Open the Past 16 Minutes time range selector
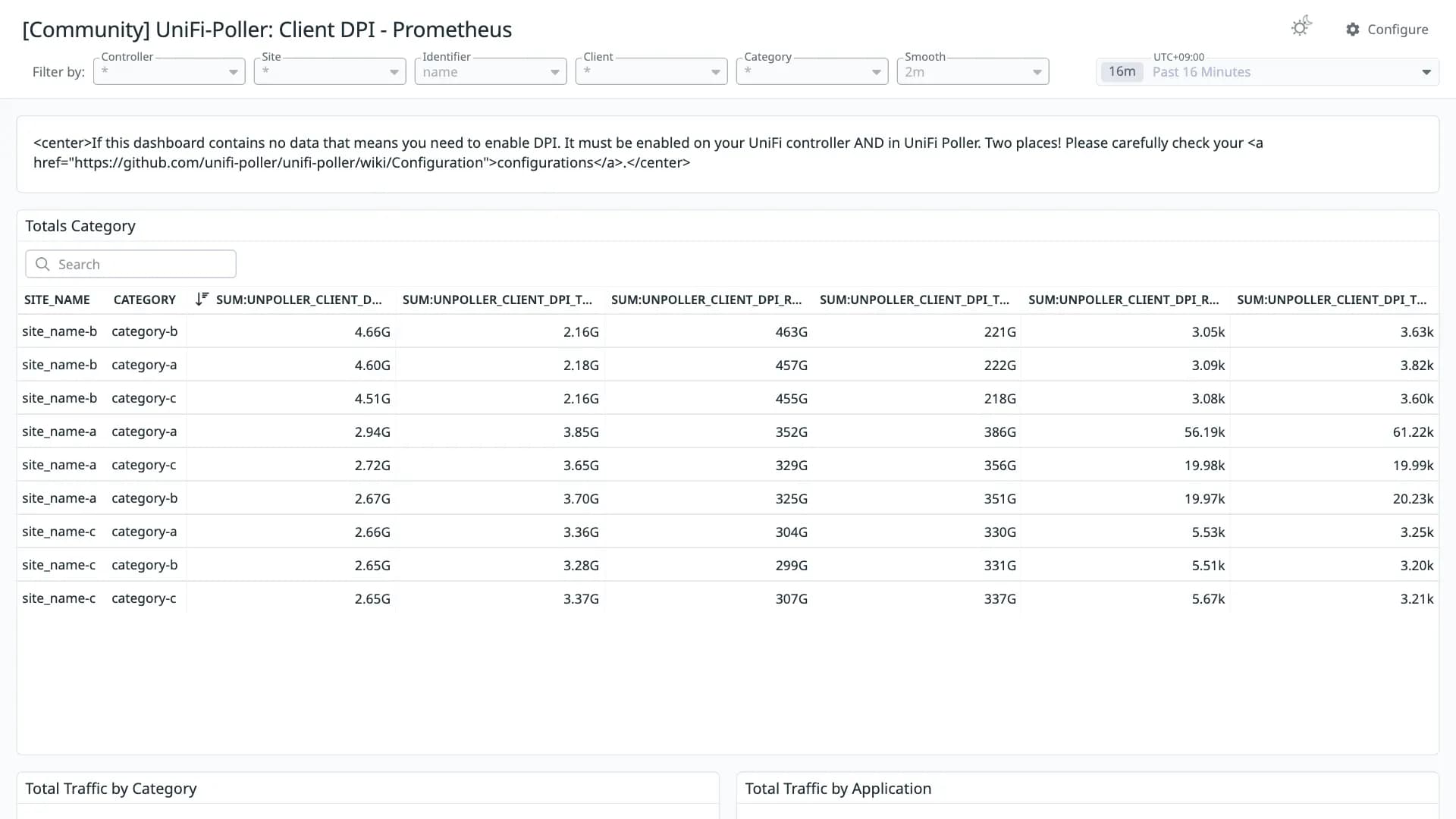1456x819 pixels. [1267, 72]
